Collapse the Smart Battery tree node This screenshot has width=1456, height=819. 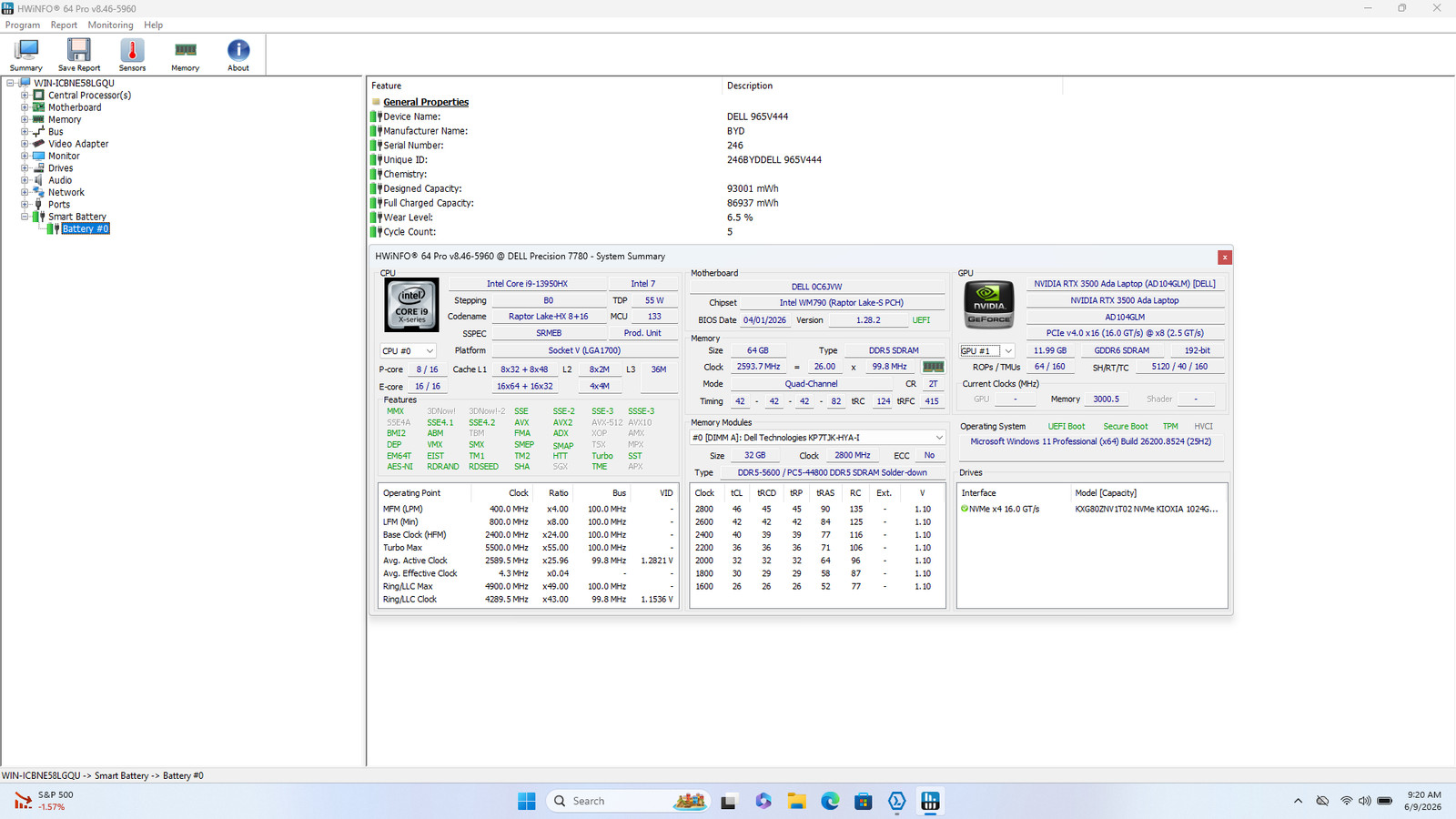[25, 217]
